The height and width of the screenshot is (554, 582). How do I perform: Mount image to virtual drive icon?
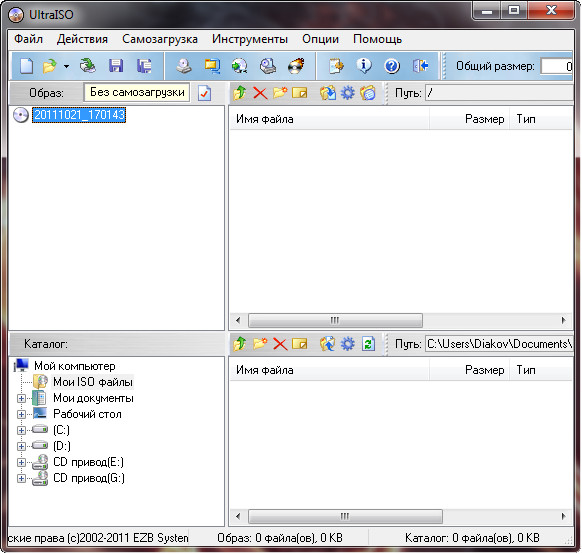coord(268,66)
